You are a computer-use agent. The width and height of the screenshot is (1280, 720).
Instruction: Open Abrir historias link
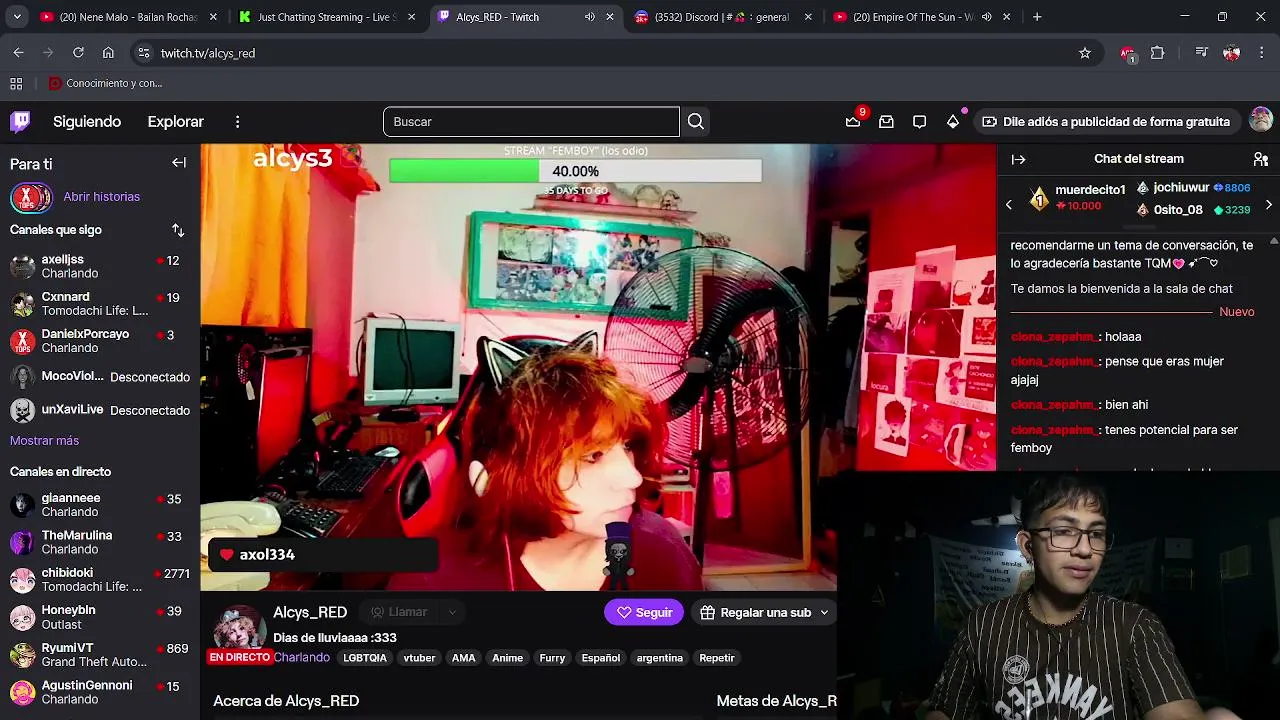[x=102, y=197]
